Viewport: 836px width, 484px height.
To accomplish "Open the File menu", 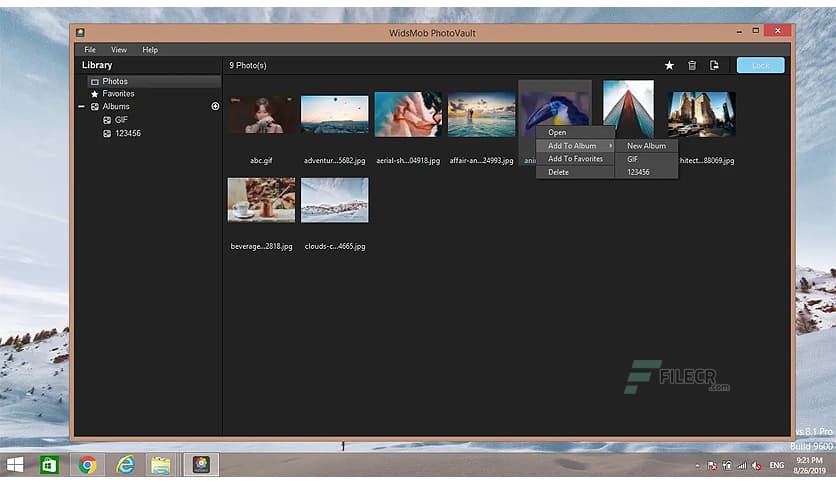I will 90,50.
